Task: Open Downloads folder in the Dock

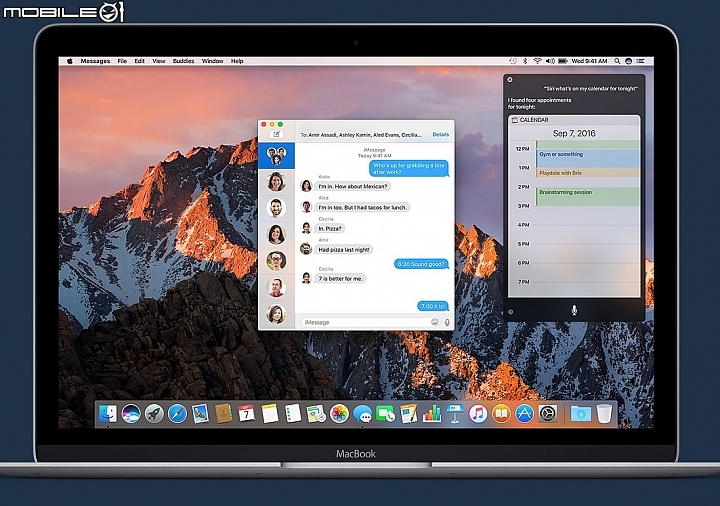Action: tap(581, 414)
